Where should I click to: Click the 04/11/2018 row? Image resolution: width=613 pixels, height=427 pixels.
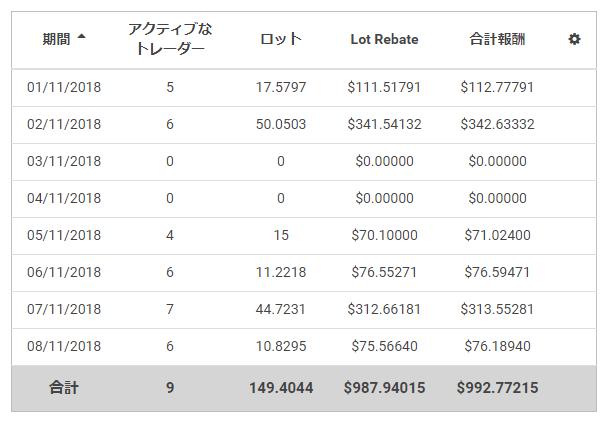point(64,198)
